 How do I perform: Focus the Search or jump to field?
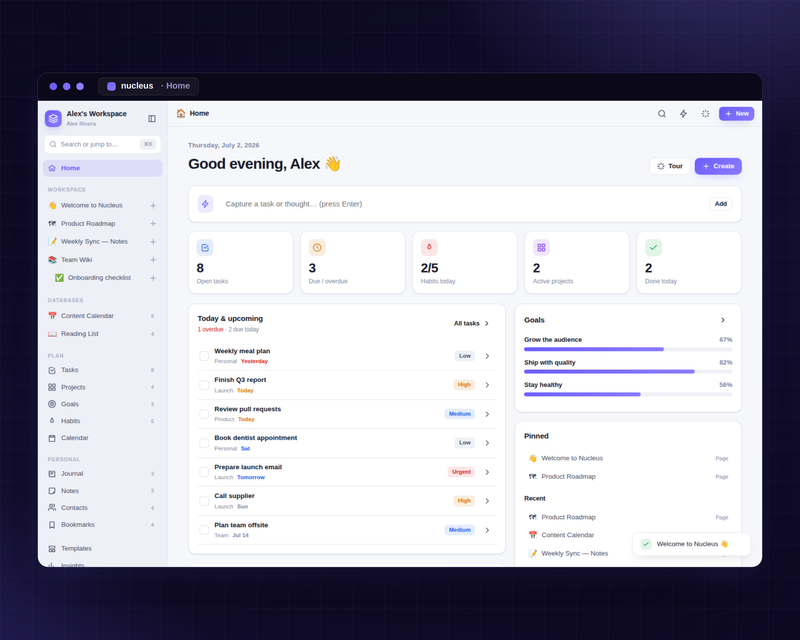103,144
